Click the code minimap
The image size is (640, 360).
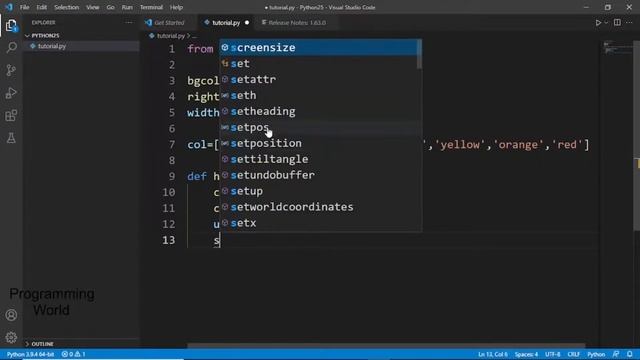click(x=617, y=48)
